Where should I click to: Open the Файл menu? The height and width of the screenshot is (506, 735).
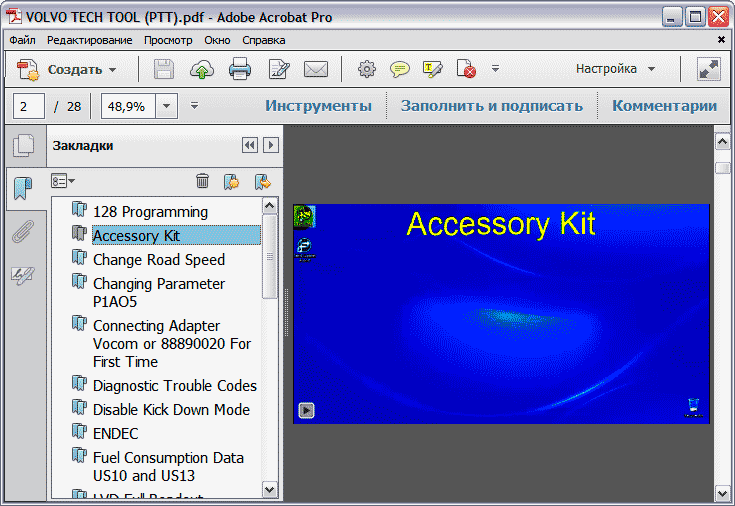pyautogui.click(x=22, y=40)
